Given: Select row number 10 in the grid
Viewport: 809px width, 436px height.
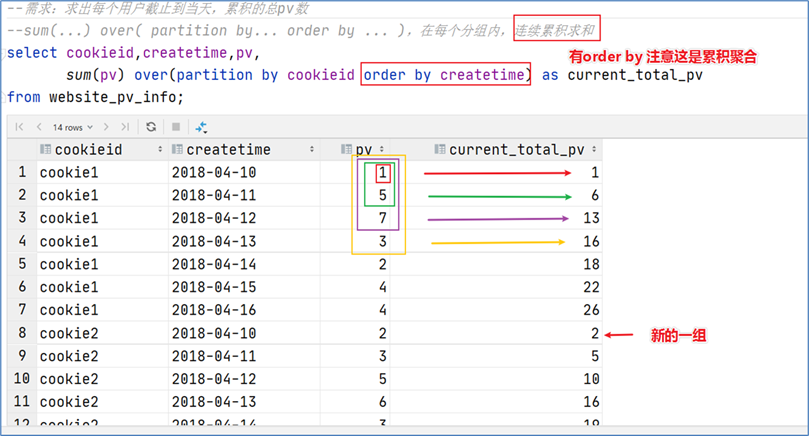Looking at the screenshot, I should pos(22,378).
